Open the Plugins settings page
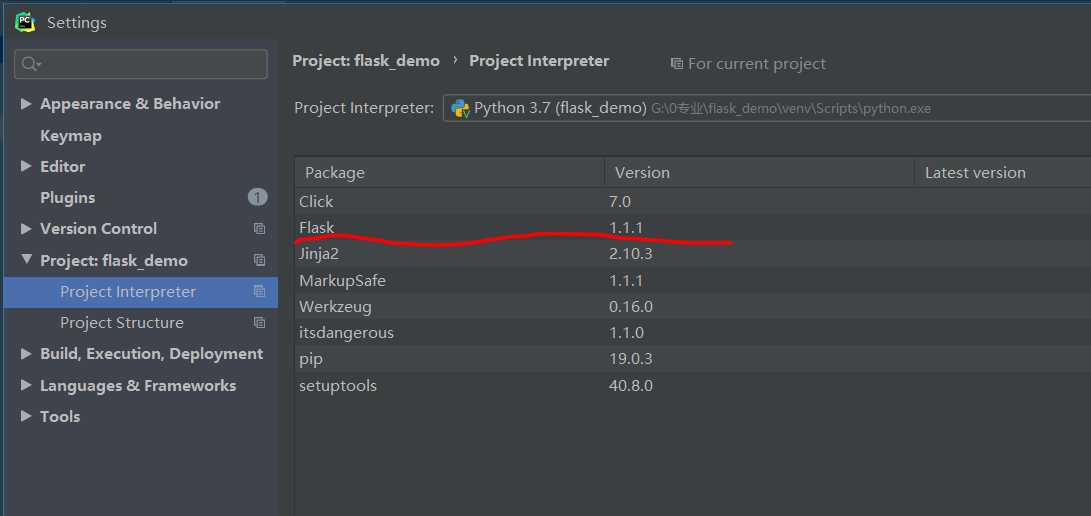The width and height of the screenshot is (1091, 516). [67, 197]
